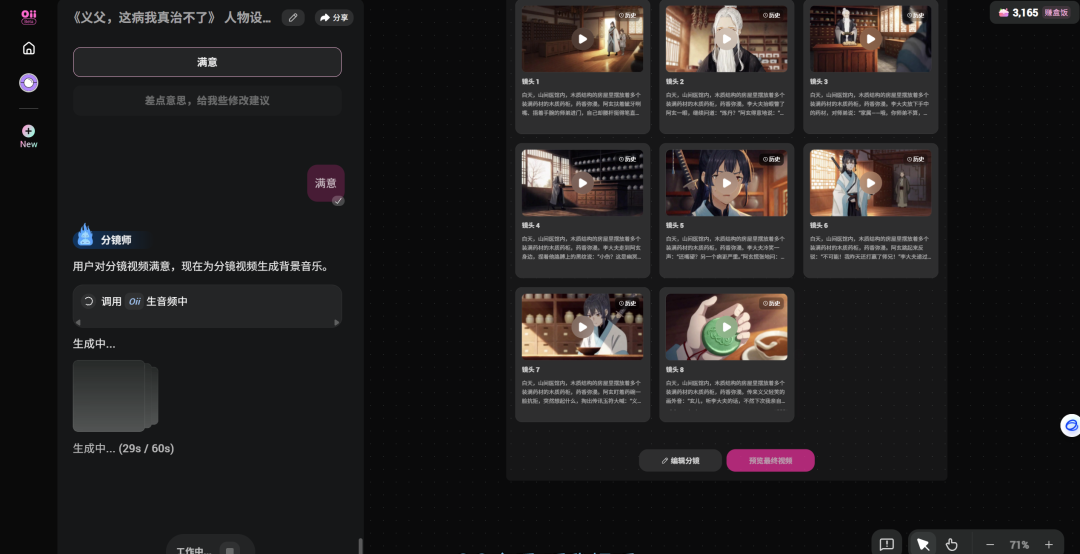This screenshot has width=1080, height=554.
Task: Click the 分镜师 flame avatar icon
Action: click(x=85, y=236)
